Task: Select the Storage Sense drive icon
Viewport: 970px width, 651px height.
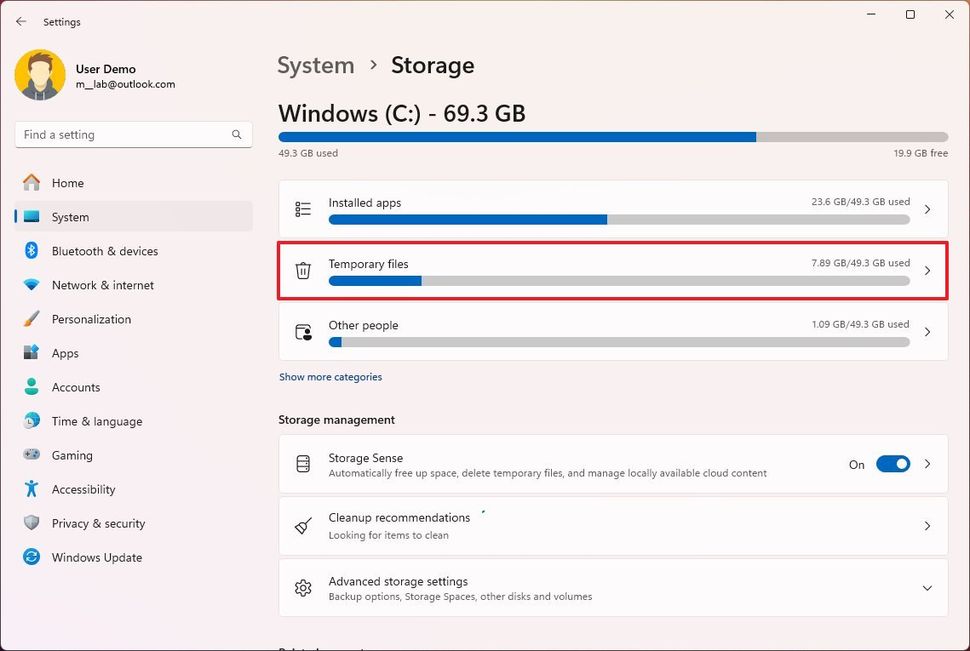Action: (303, 463)
